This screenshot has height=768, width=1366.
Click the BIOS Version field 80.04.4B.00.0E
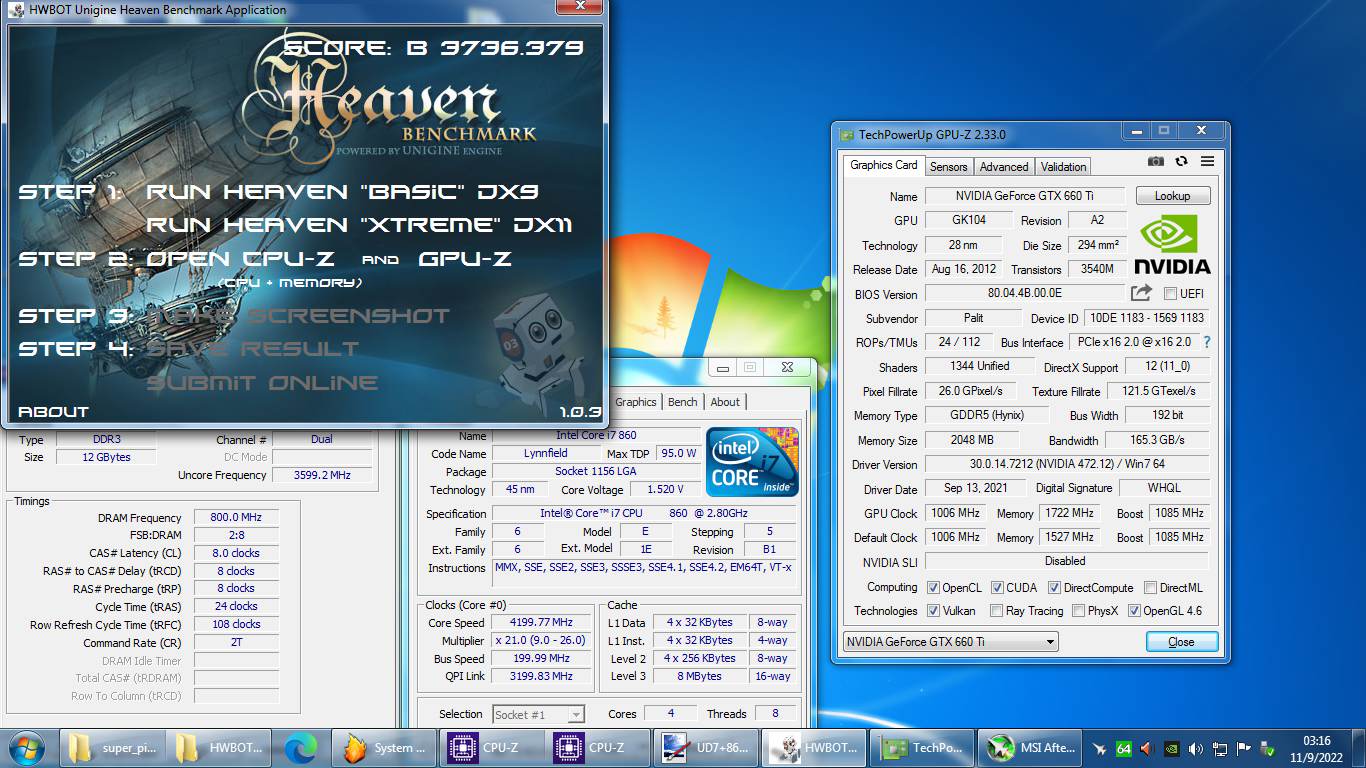(1024, 294)
